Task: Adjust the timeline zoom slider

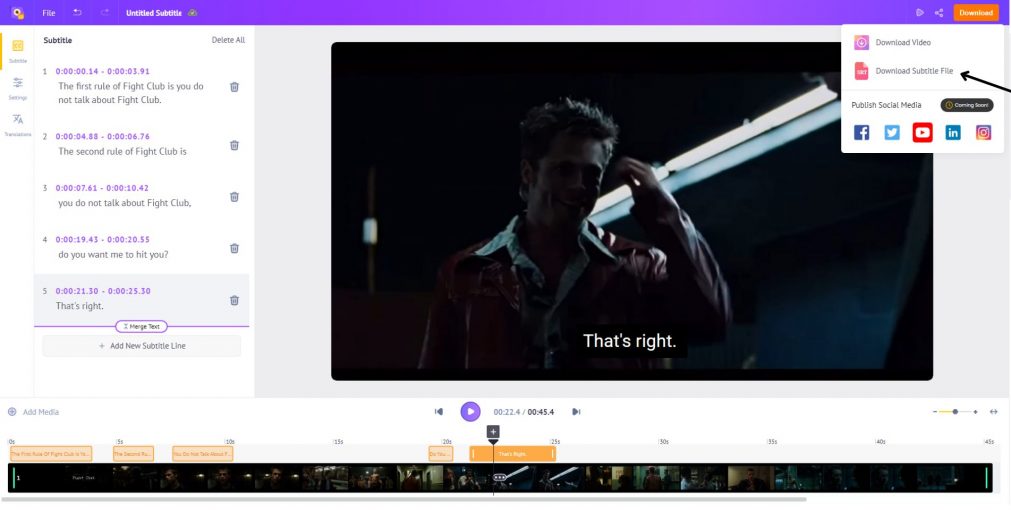Action: pyautogui.click(x=955, y=411)
